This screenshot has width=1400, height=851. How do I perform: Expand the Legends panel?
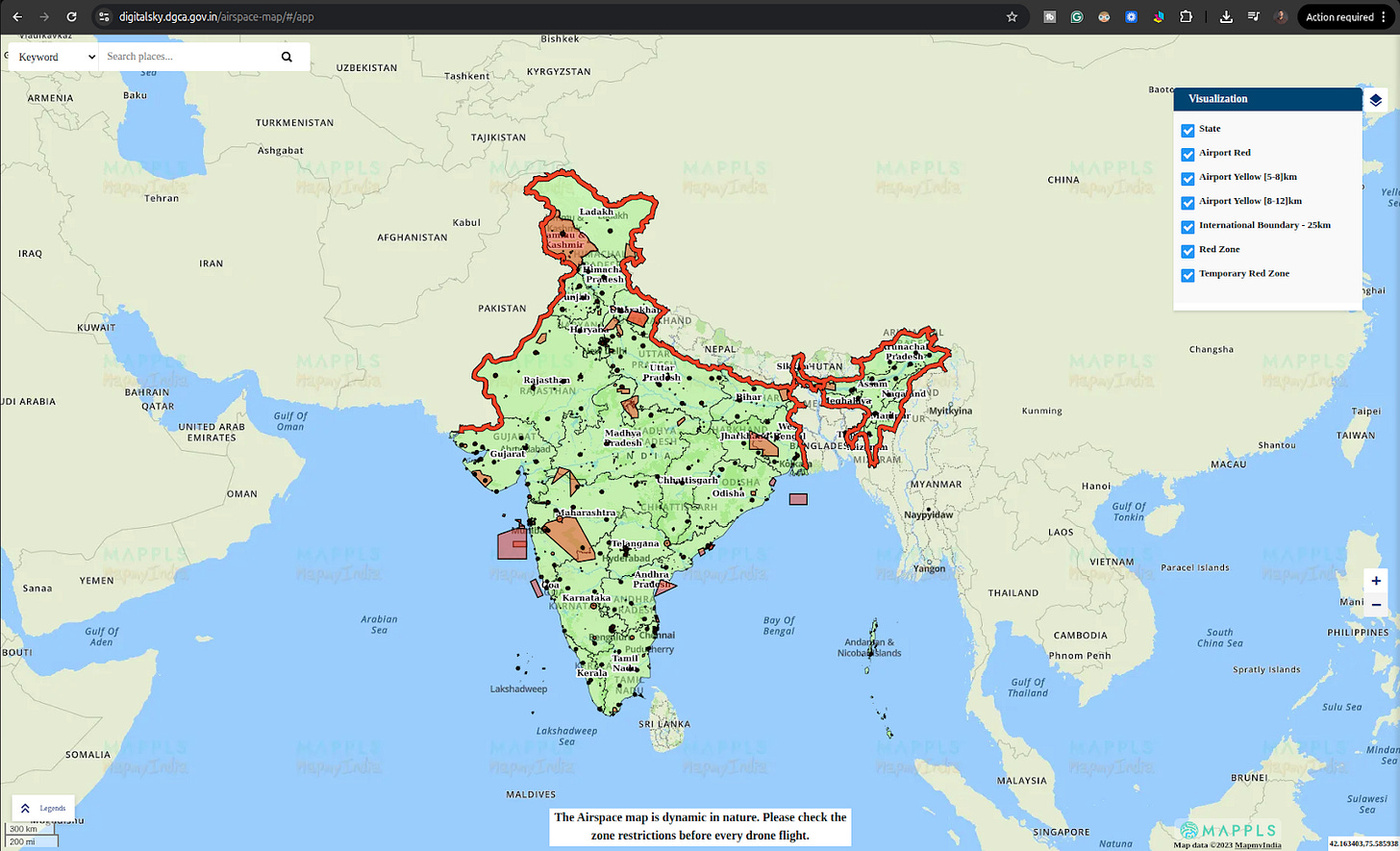click(x=43, y=809)
